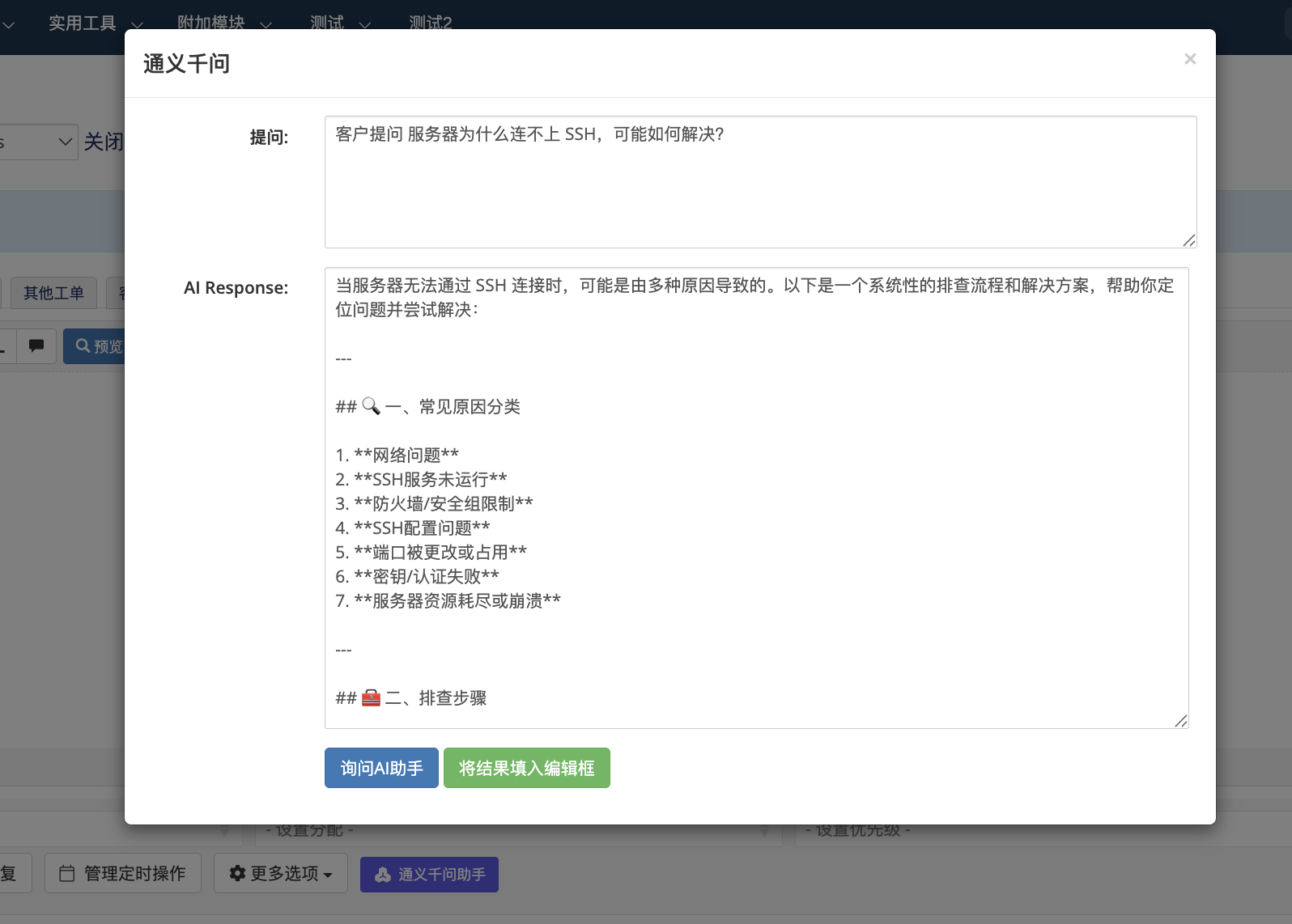This screenshot has width=1292, height=924.
Task: Click into the 提问 question text box
Action: pyautogui.click(x=760, y=182)
